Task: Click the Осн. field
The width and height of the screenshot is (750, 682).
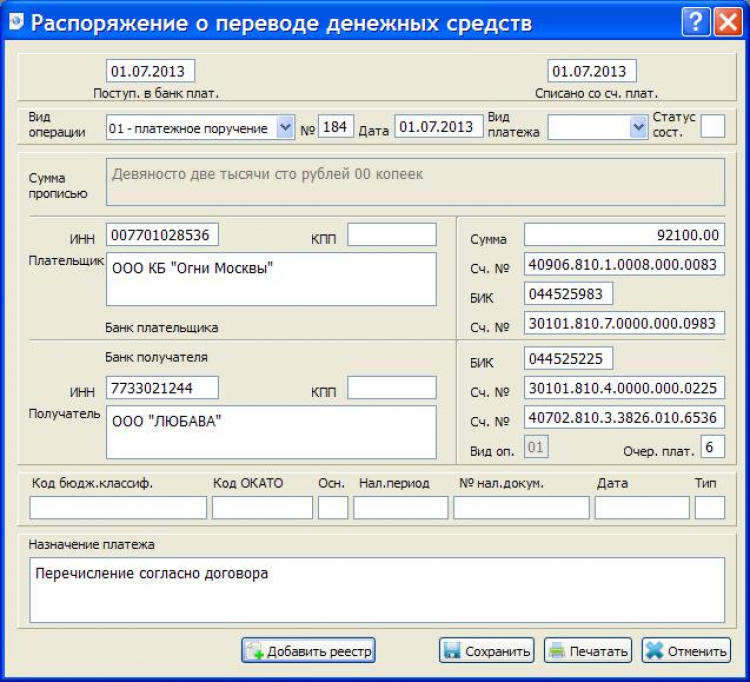Action: [x=333, y=507]
